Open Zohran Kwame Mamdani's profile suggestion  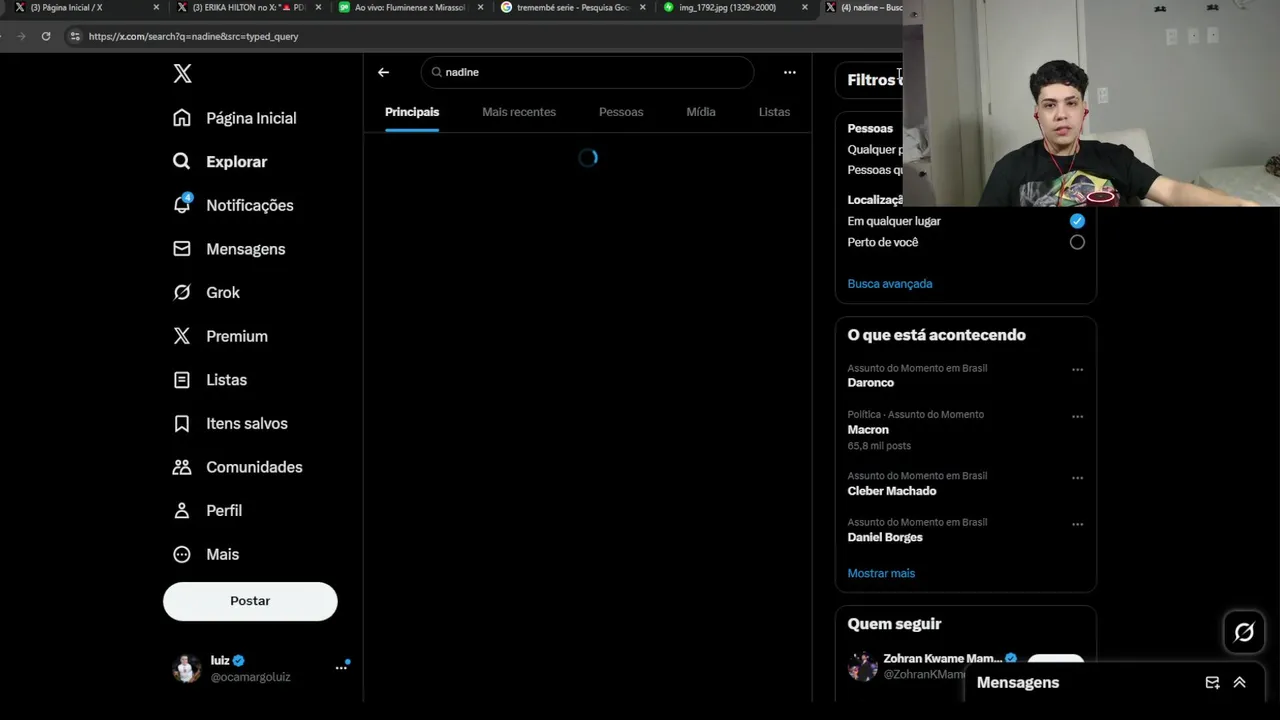pyautogui.click(x=942, y=659)
